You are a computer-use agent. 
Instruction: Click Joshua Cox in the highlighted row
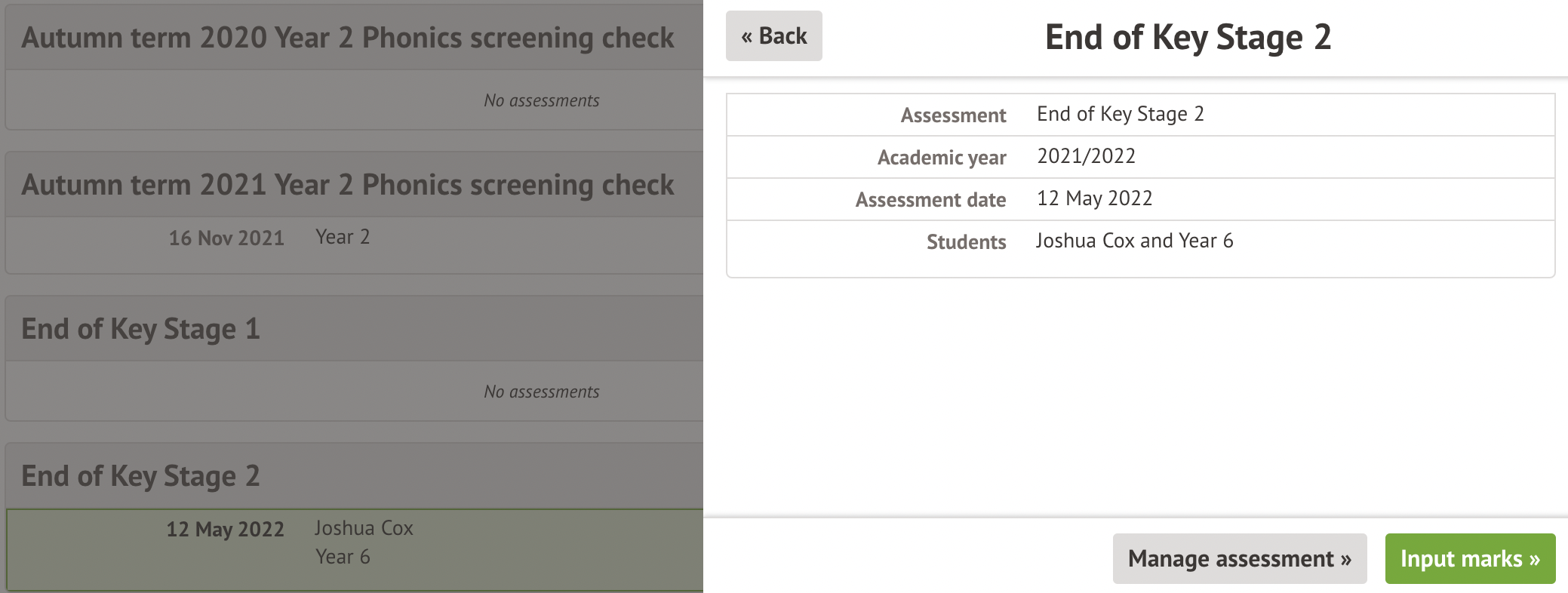tap(364, 528)
